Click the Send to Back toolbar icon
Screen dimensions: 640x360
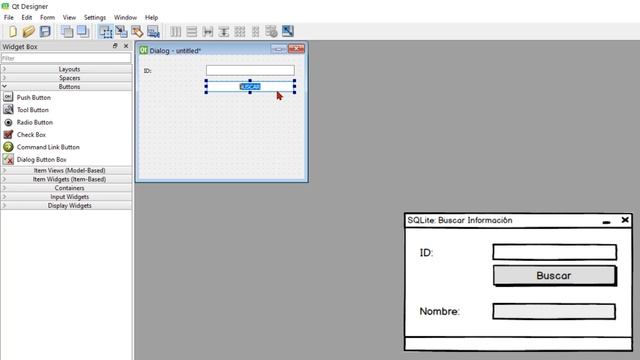tap(67, 31)
